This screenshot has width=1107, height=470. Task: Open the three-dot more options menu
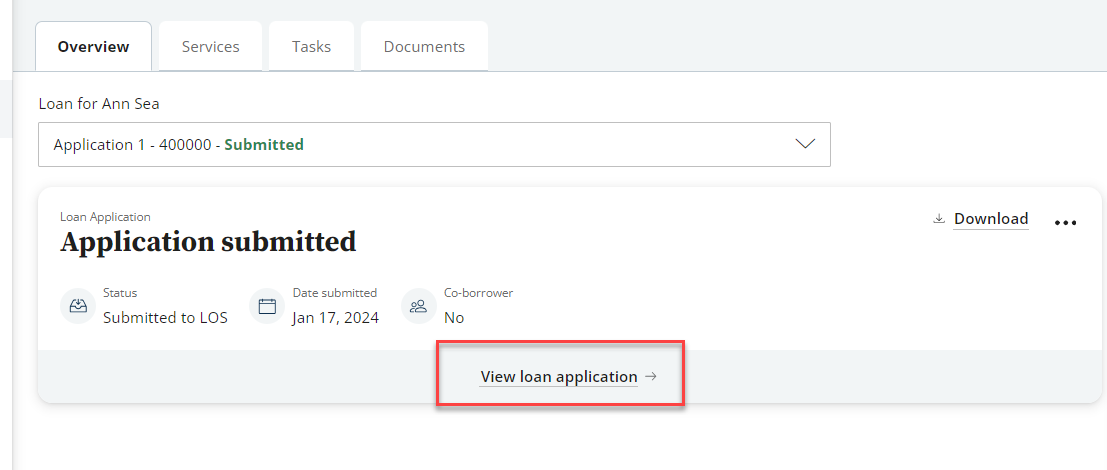coord(1065,222)
